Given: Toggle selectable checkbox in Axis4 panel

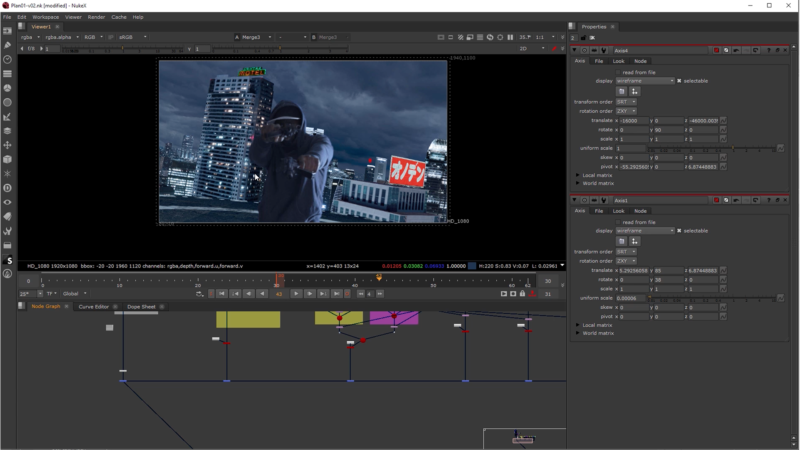Looking at the screenshot, I should (x=679, y=81).
